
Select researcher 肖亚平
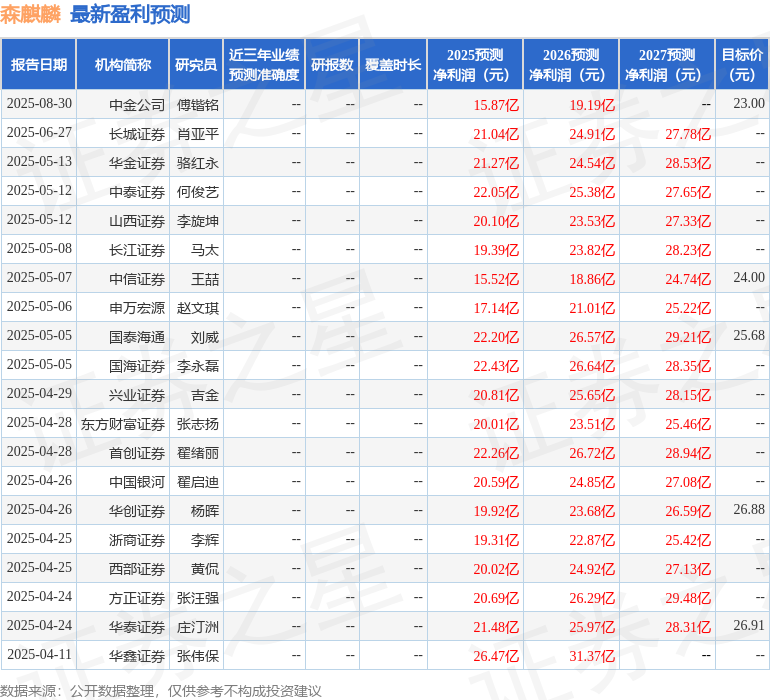coord(197,134)
